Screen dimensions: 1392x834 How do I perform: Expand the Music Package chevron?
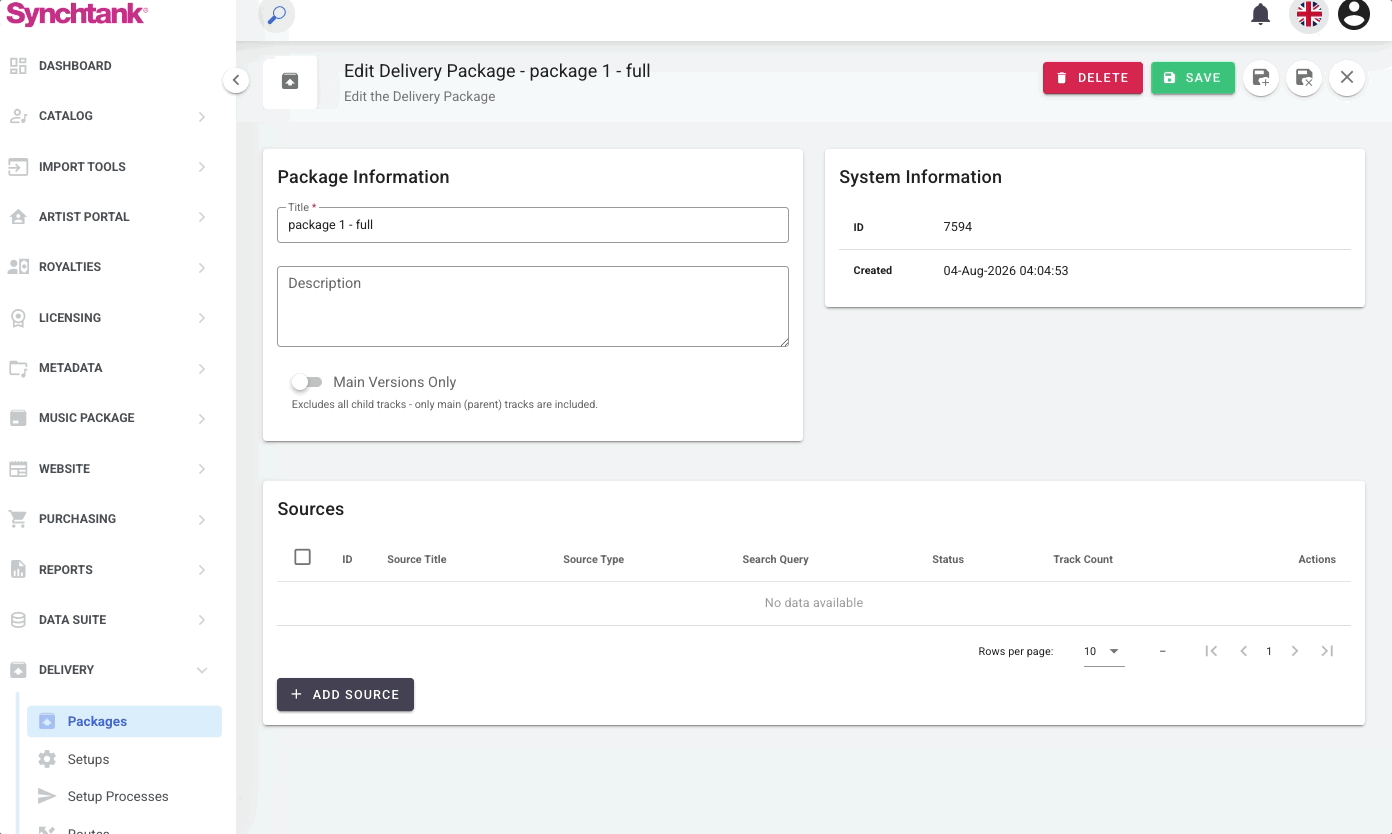202,419
